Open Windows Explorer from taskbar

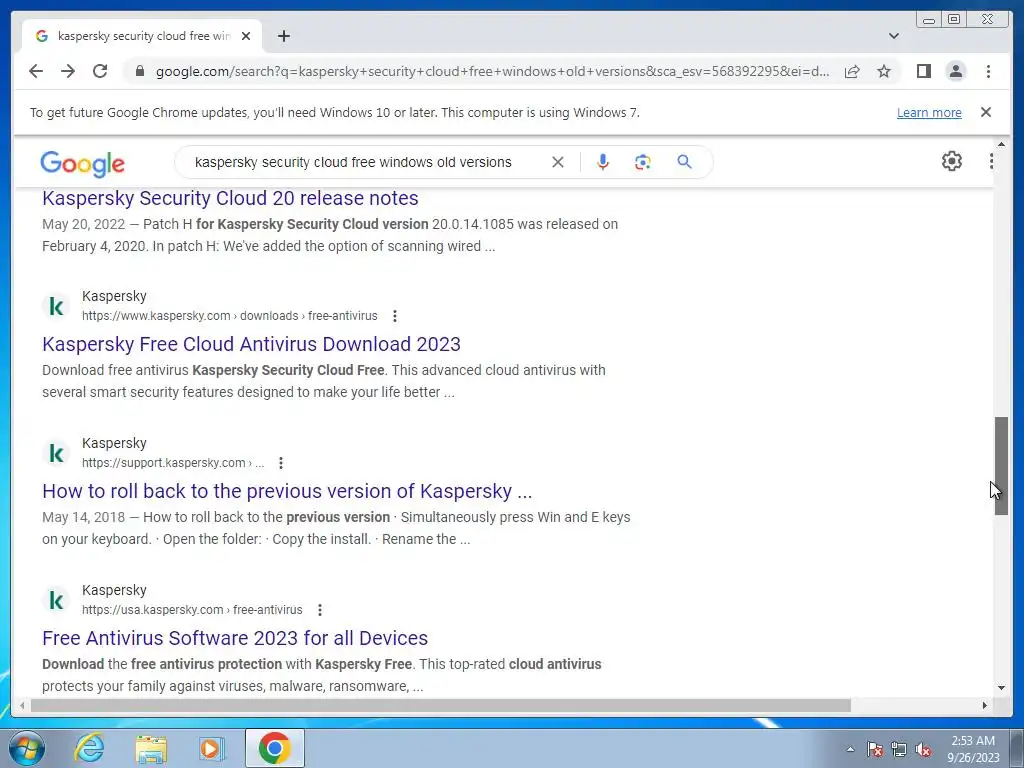point(151,748)
